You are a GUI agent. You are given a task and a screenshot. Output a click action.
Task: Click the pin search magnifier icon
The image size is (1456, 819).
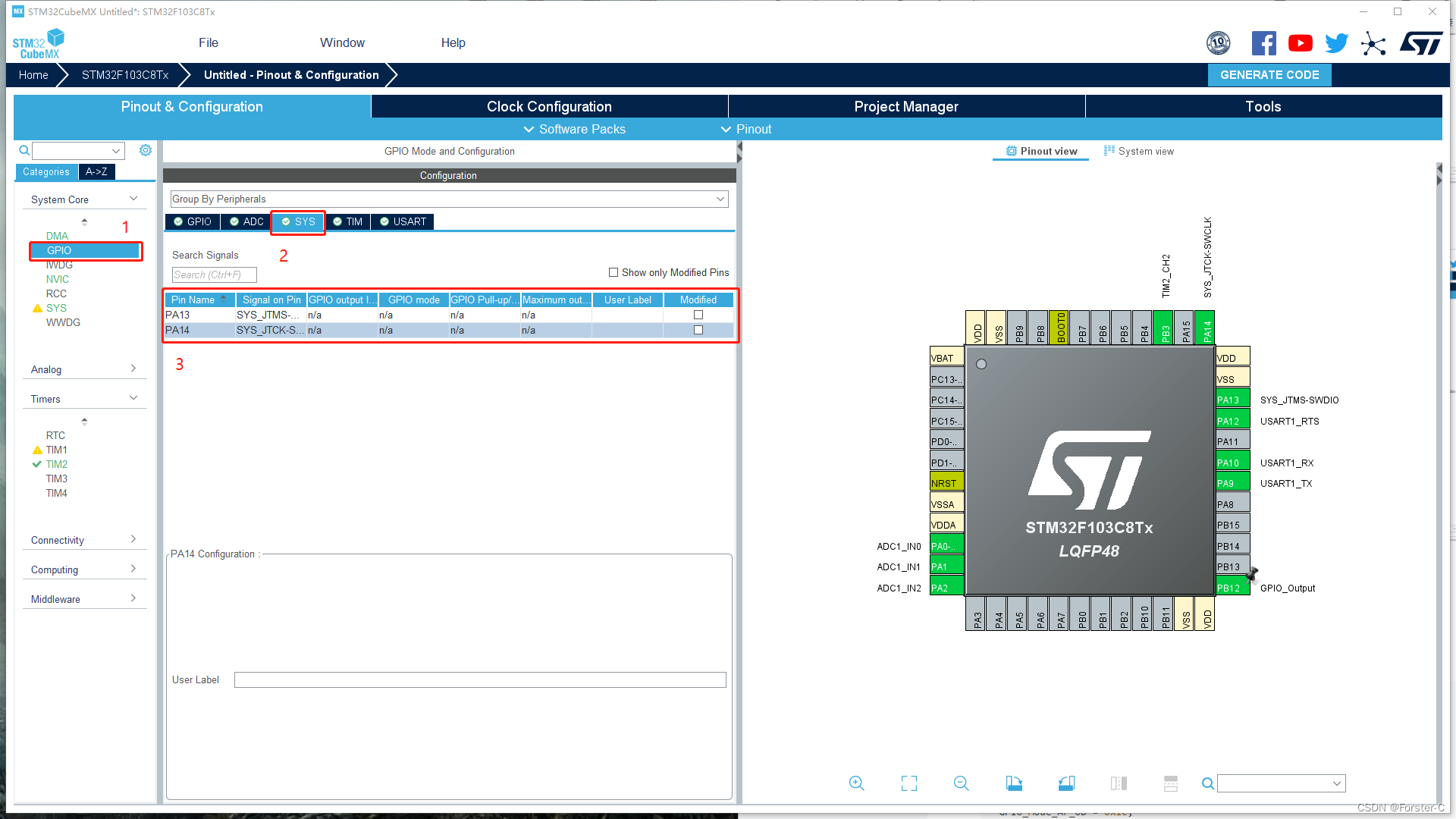pos(1208,783)
